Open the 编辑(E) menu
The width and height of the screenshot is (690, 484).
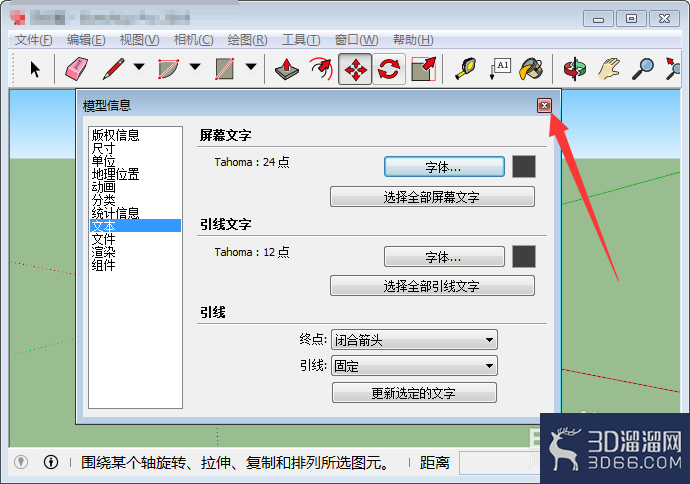[86, 40]
